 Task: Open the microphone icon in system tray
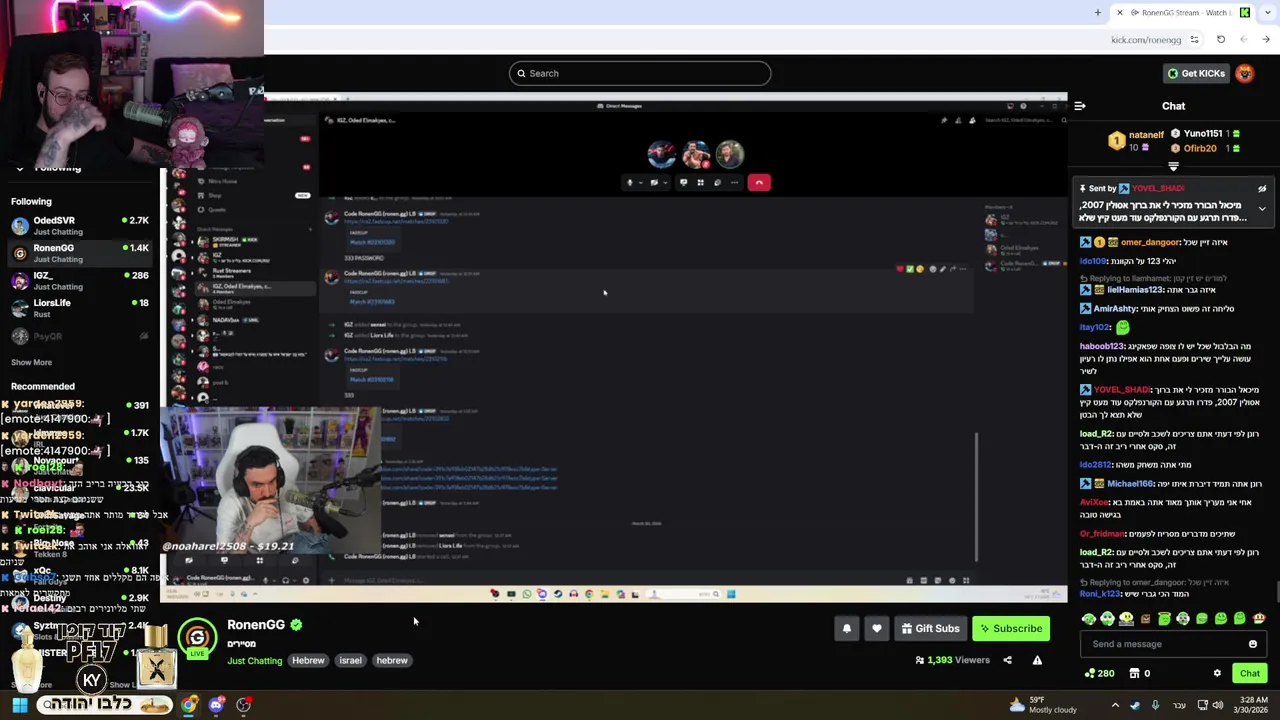click(1155, 705)
